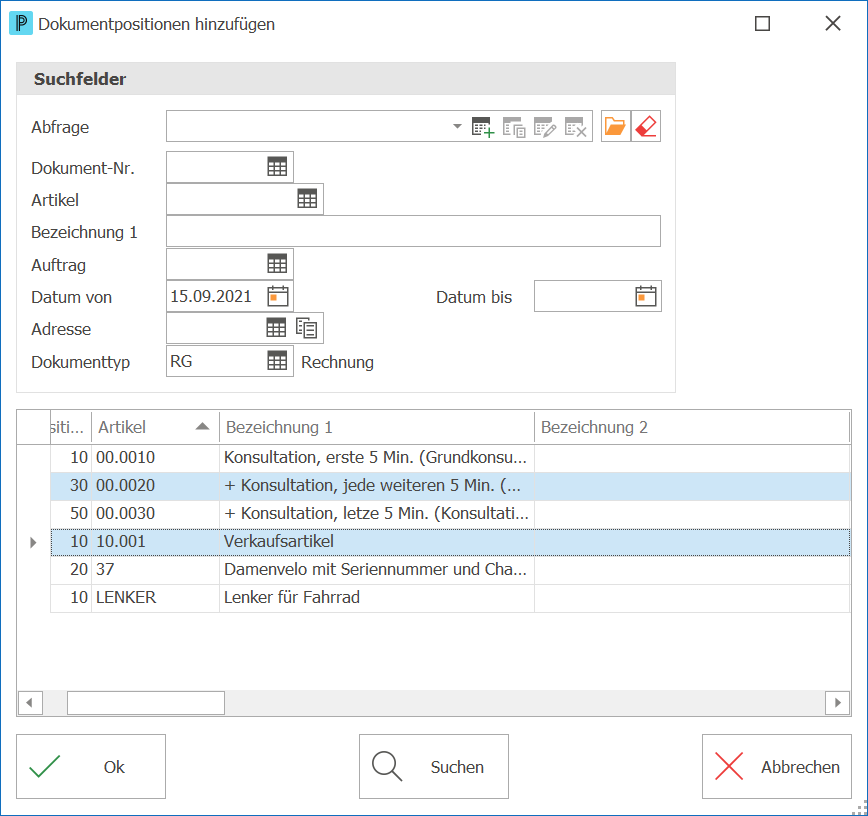Viewport: 868px width, 816px height.
Task: Open saved query with folder icon
Action: 615,126
